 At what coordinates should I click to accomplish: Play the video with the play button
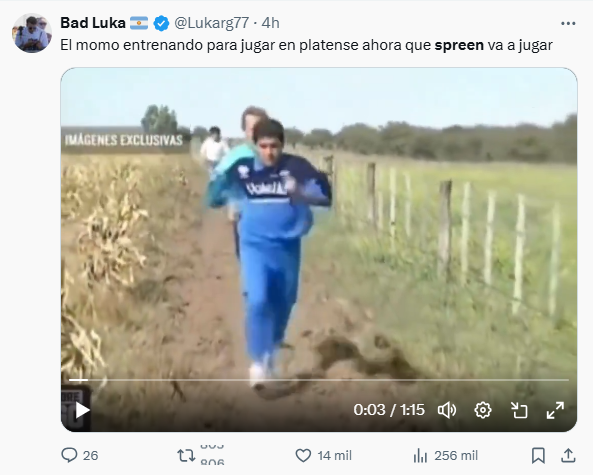[82, 410]
